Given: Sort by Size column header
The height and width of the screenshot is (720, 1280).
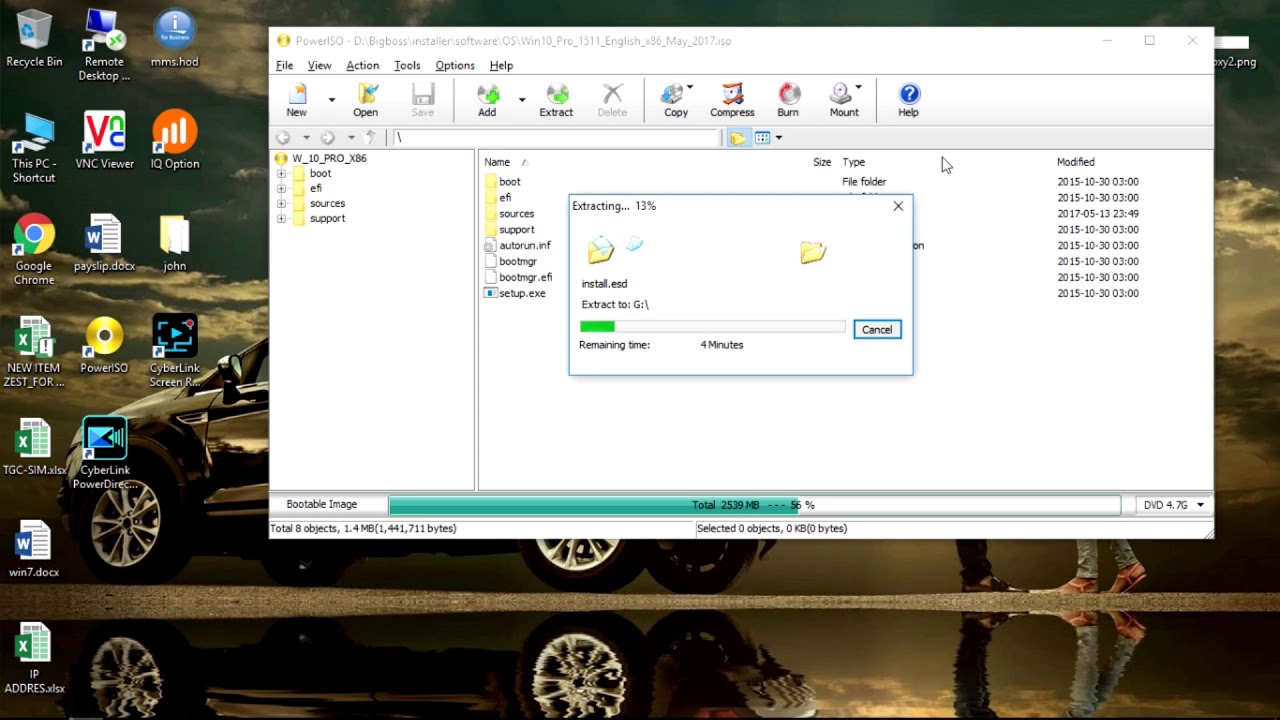Looking at the screenshot, I should point(822,162).
